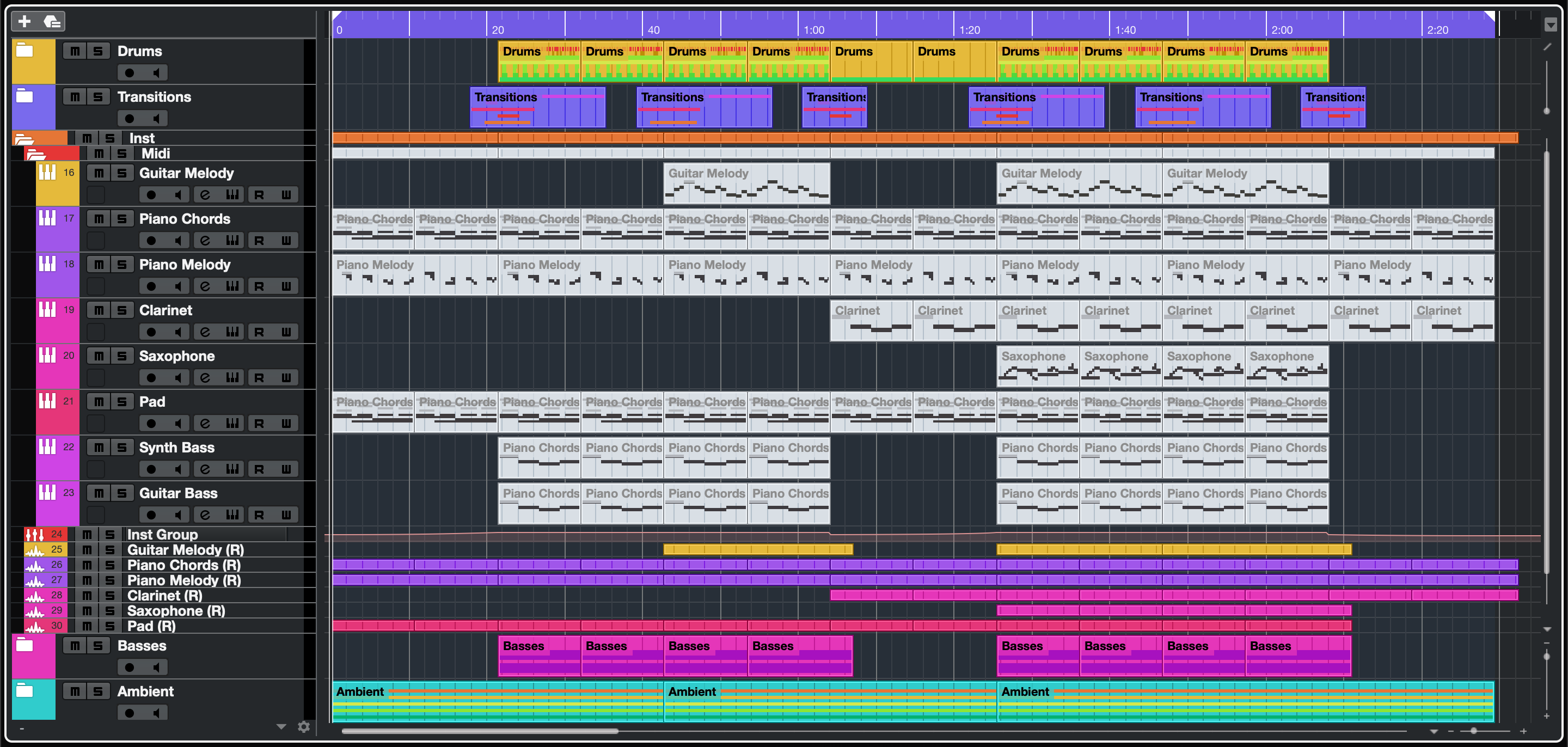Viewport: 1568px width, 747px height.
Task: Click the first Saxophone MIDI clip
Action: point(1037,366)
